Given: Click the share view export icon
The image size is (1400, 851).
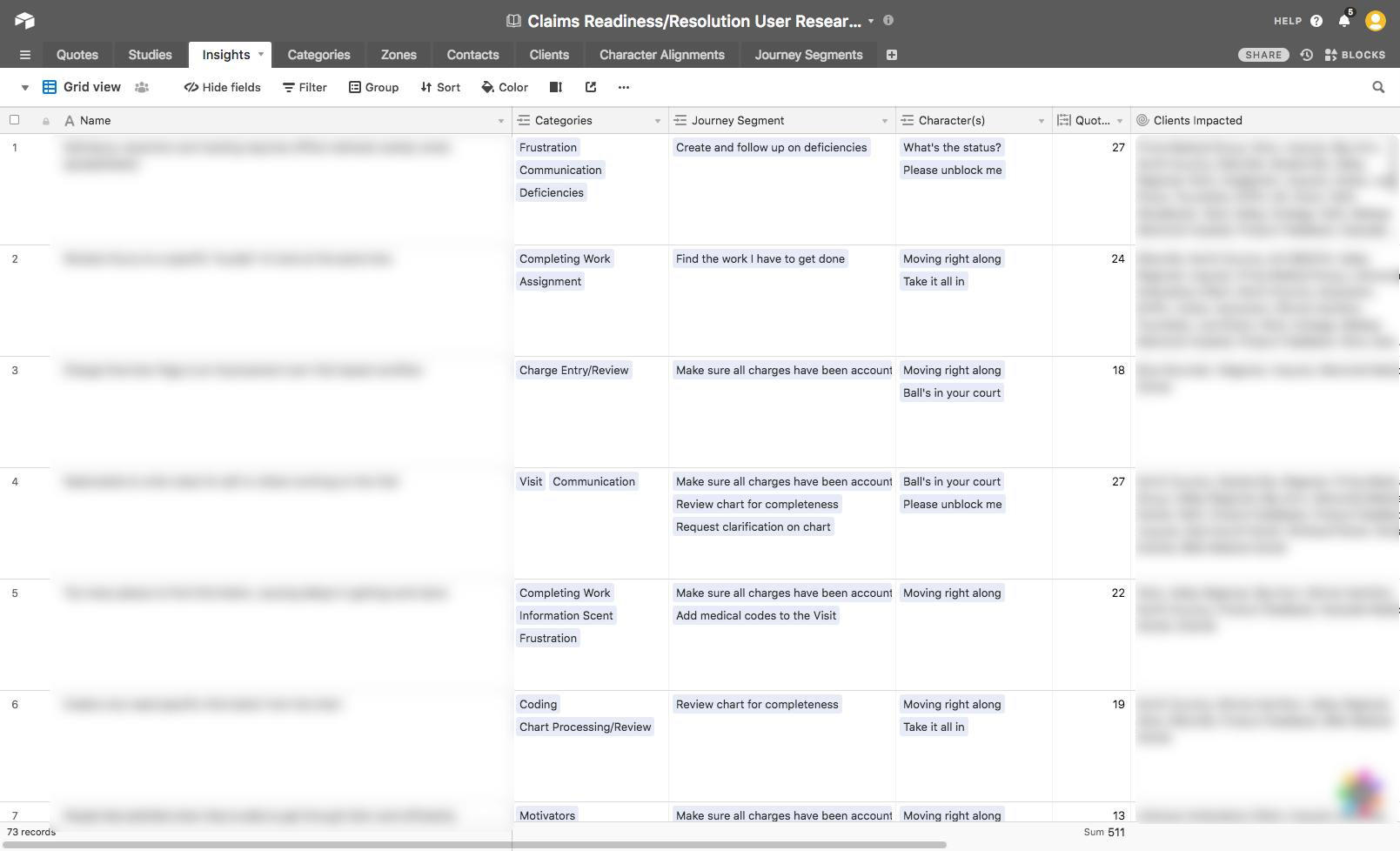Looking at the screenshot, I should click(591, 87).
